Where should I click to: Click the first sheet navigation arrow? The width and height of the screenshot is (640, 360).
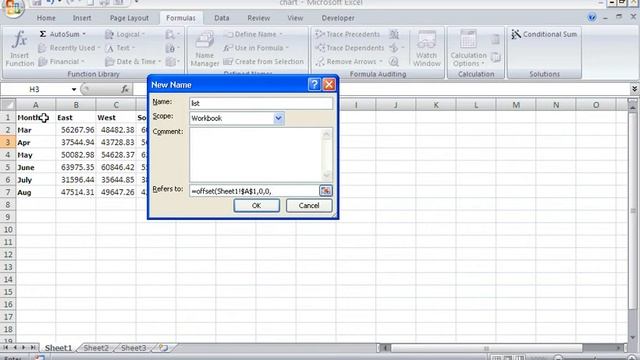[x=6, y=348]
